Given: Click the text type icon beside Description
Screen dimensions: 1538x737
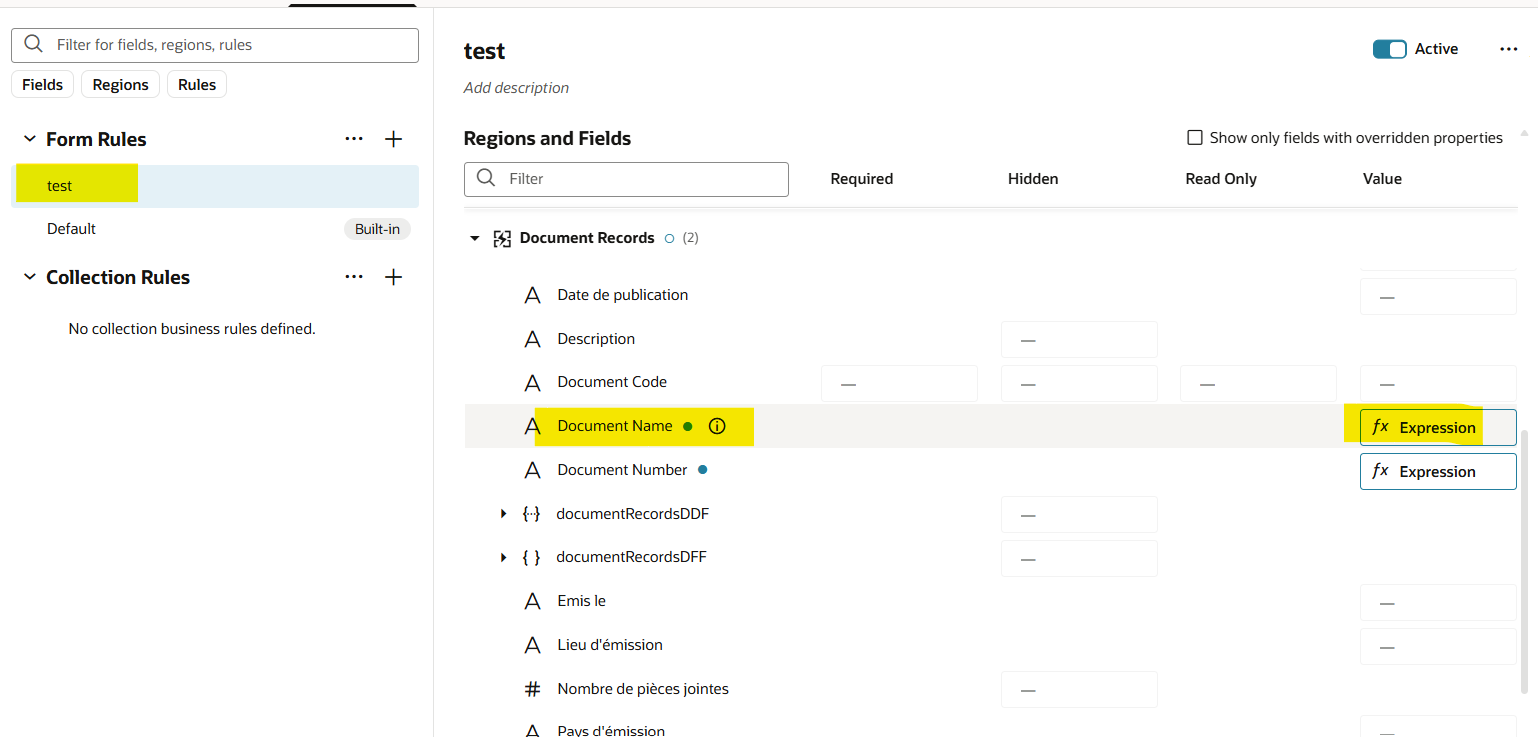Looking at the screenshot, I should click(533, 339).
